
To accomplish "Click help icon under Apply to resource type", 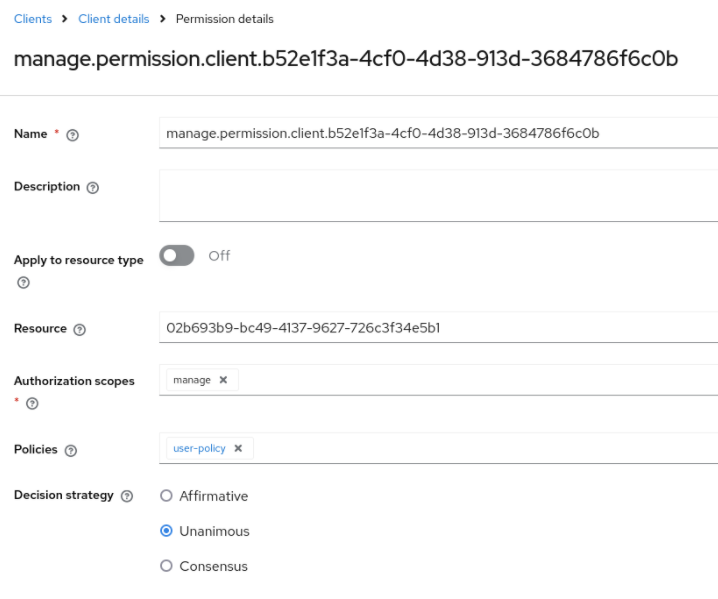I will (23, 282).
